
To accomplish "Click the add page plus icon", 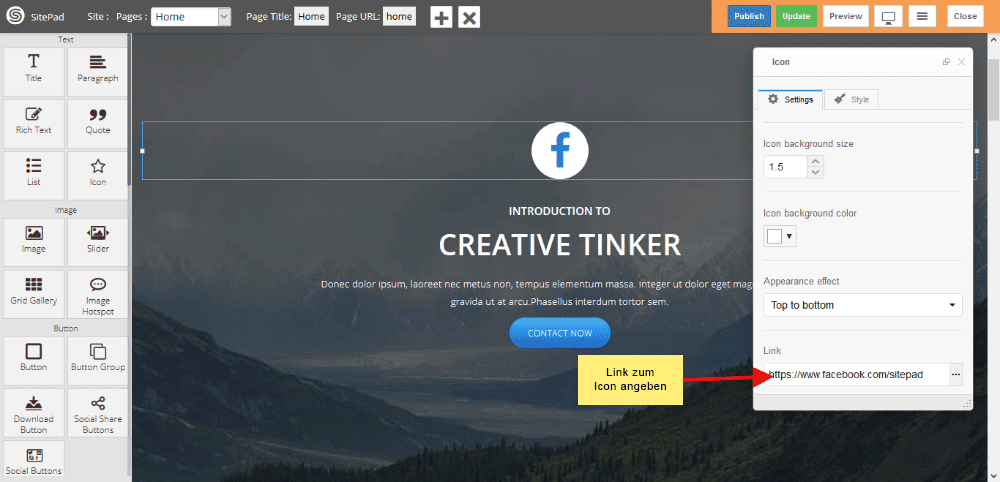I will pos(441,17).
